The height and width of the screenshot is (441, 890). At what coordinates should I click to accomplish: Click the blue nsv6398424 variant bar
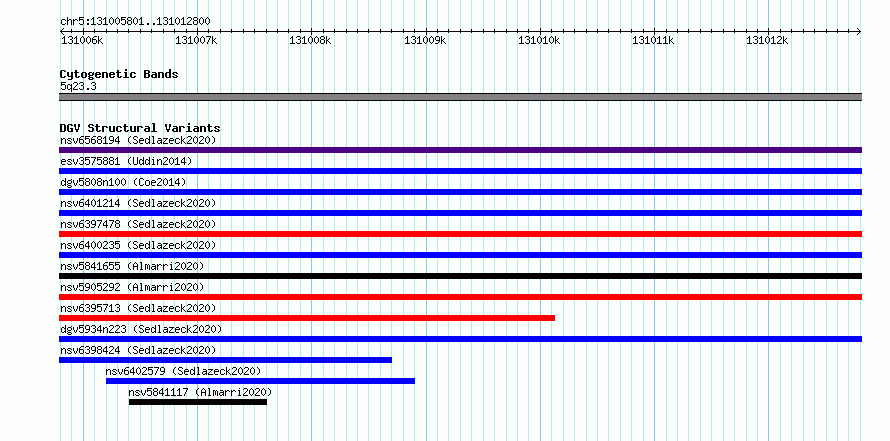(x=225, y=360)
